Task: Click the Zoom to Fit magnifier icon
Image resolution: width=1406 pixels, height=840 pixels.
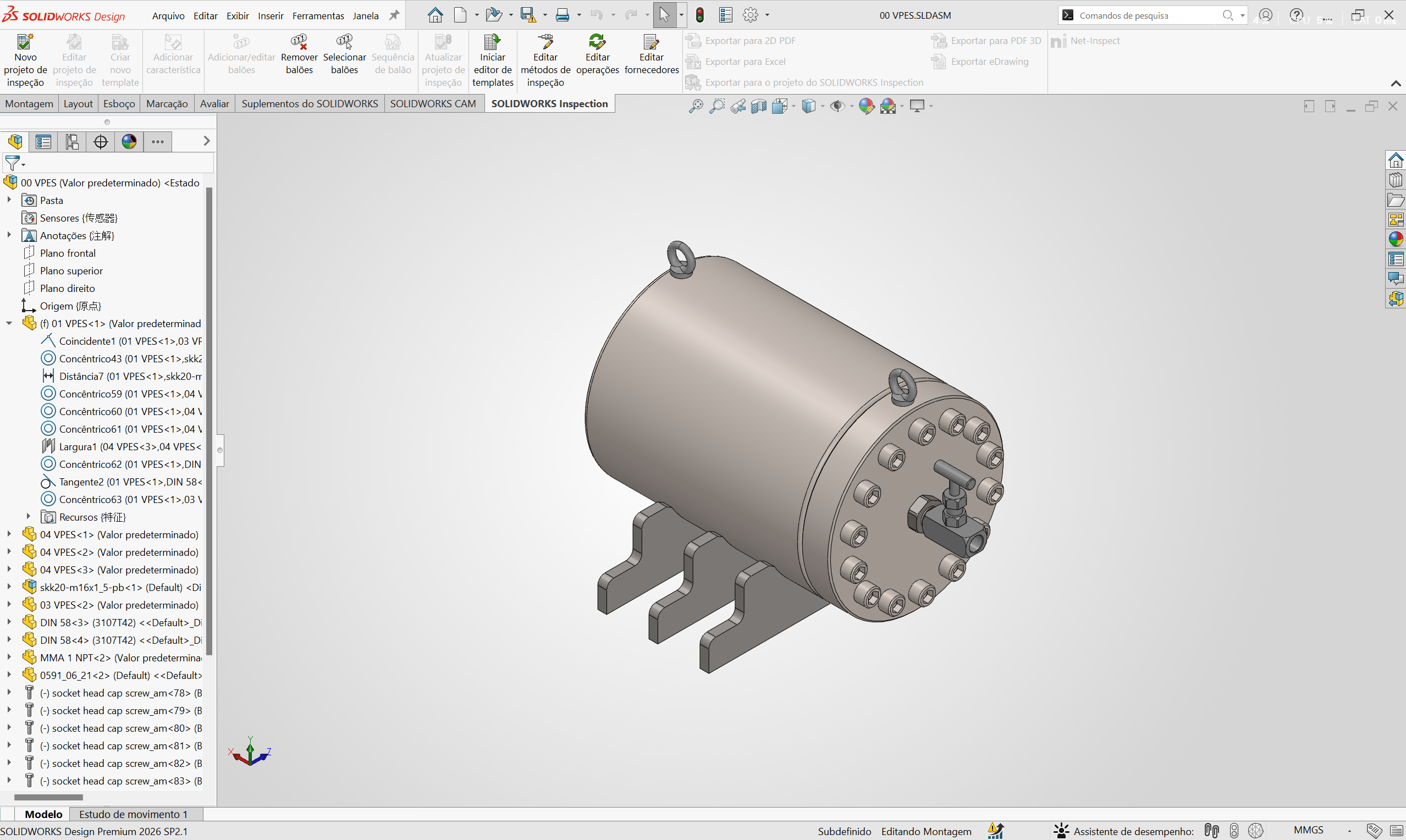Action: point(696,106)
